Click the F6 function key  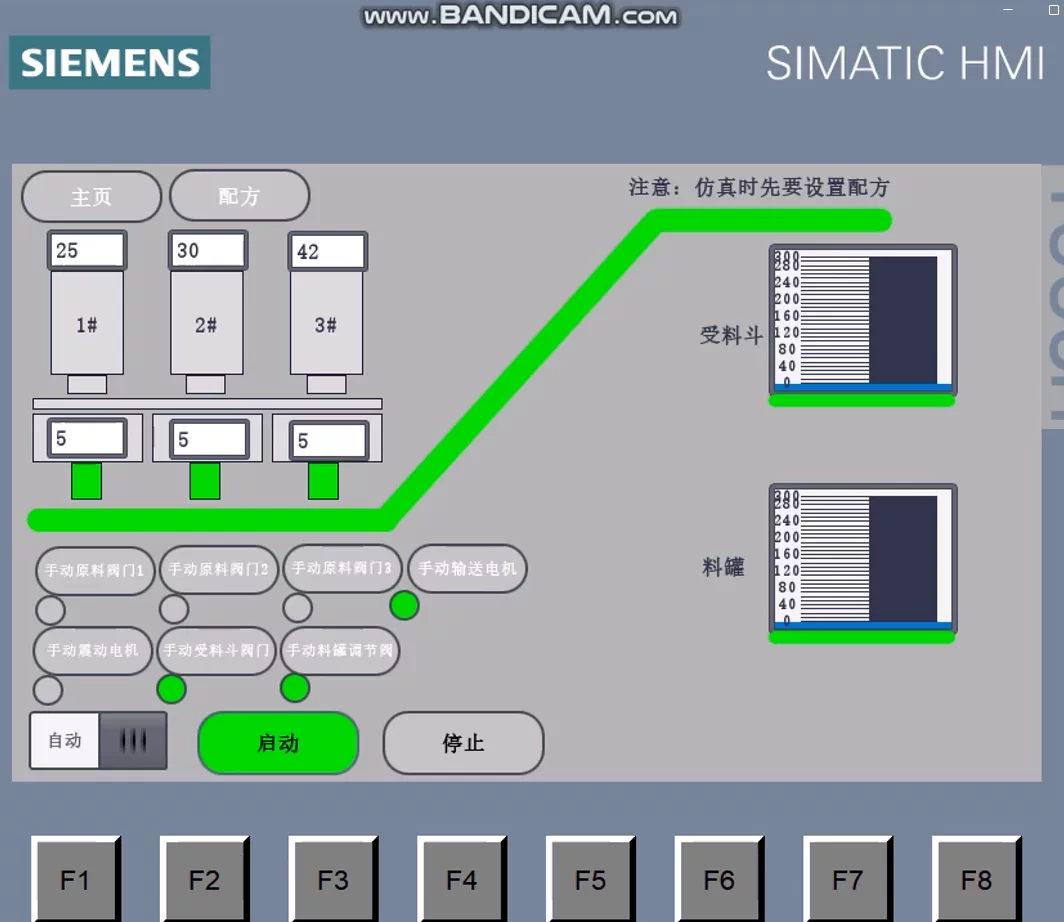[x=719, y=880]
